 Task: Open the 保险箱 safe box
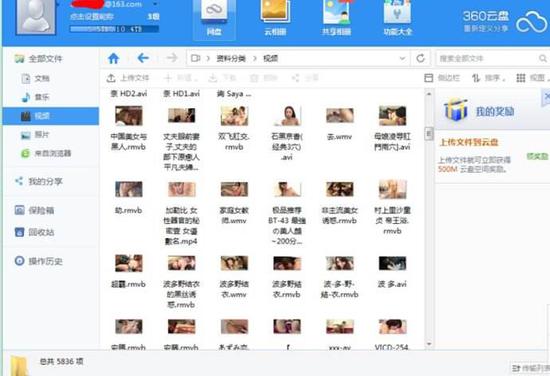click(34, 210)
